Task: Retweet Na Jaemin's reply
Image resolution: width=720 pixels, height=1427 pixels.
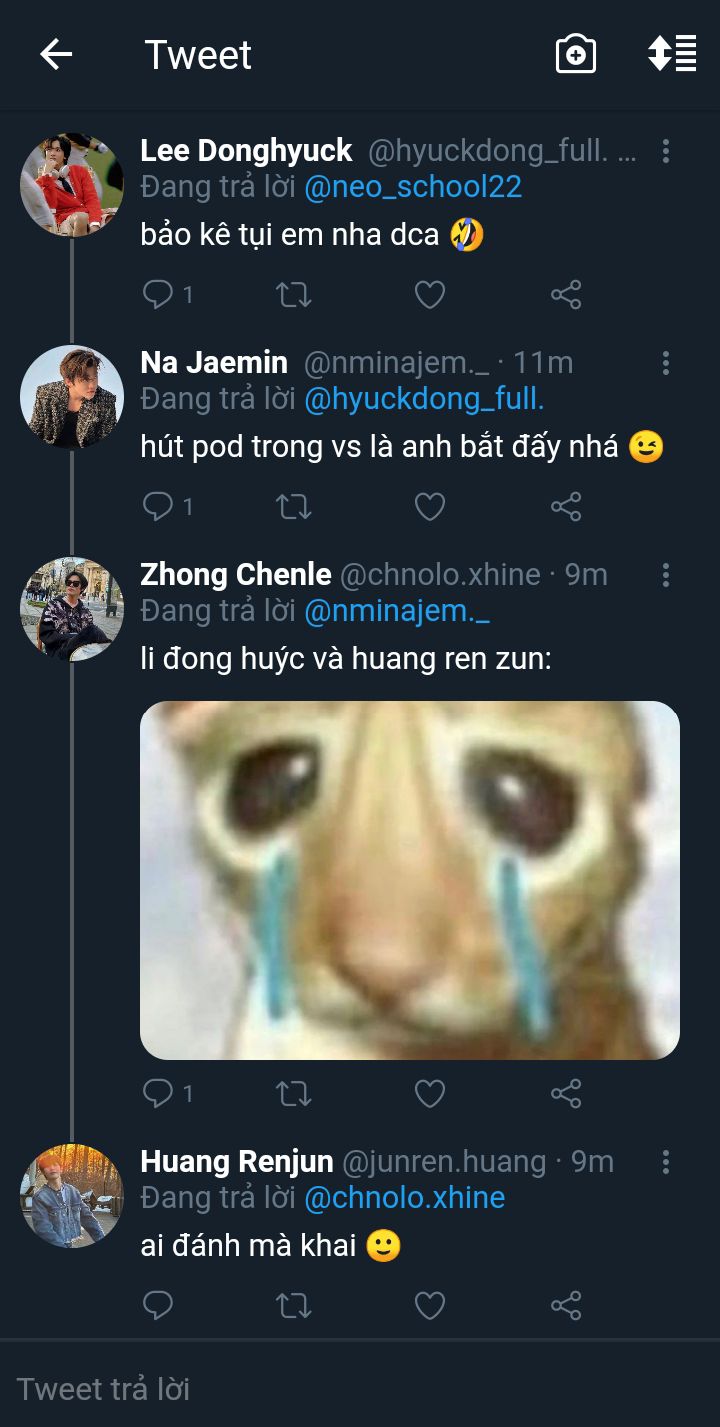Action: point(294,507)
